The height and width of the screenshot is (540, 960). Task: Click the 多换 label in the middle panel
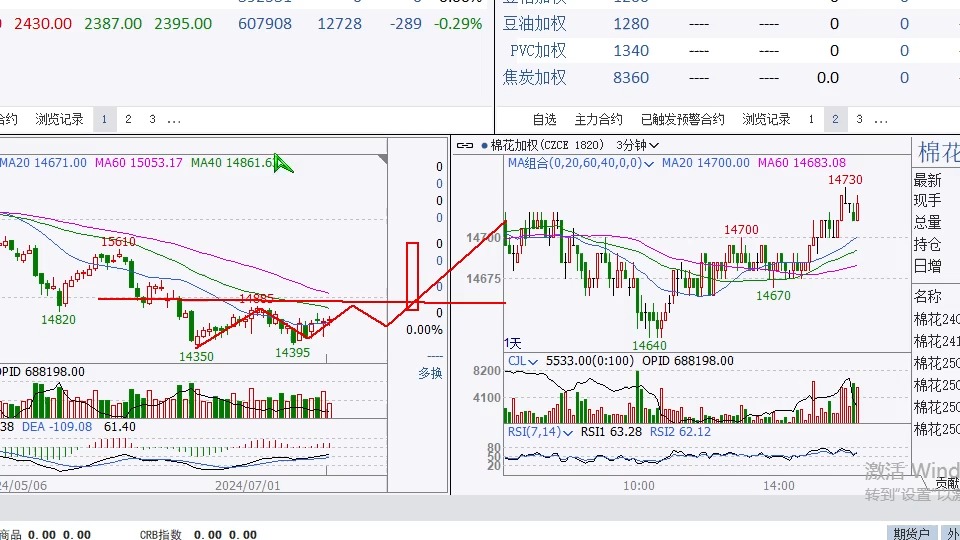430,373
